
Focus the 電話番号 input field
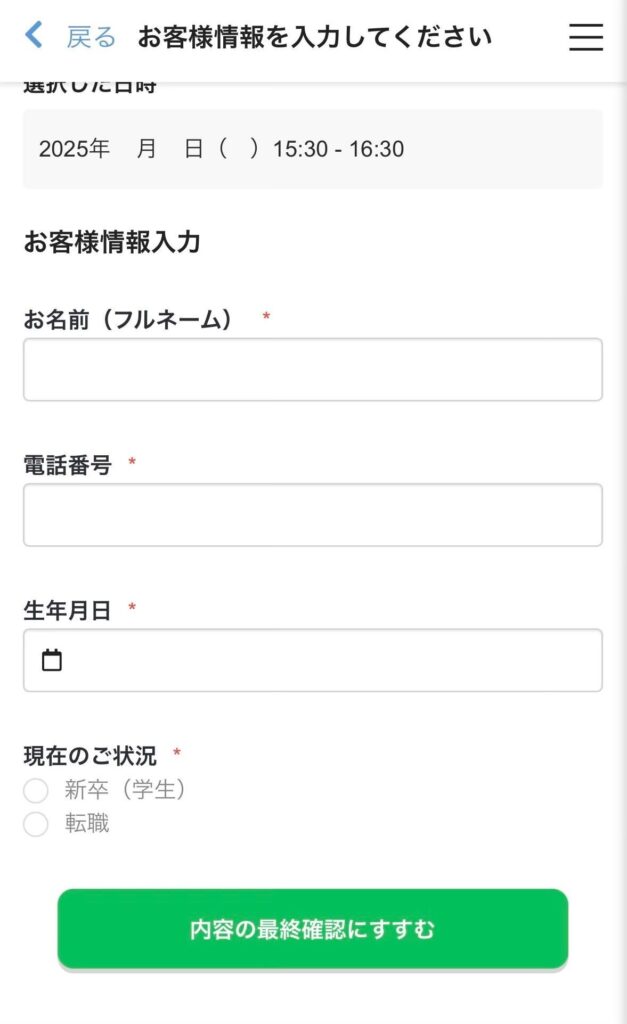click(x=312, y=515)
